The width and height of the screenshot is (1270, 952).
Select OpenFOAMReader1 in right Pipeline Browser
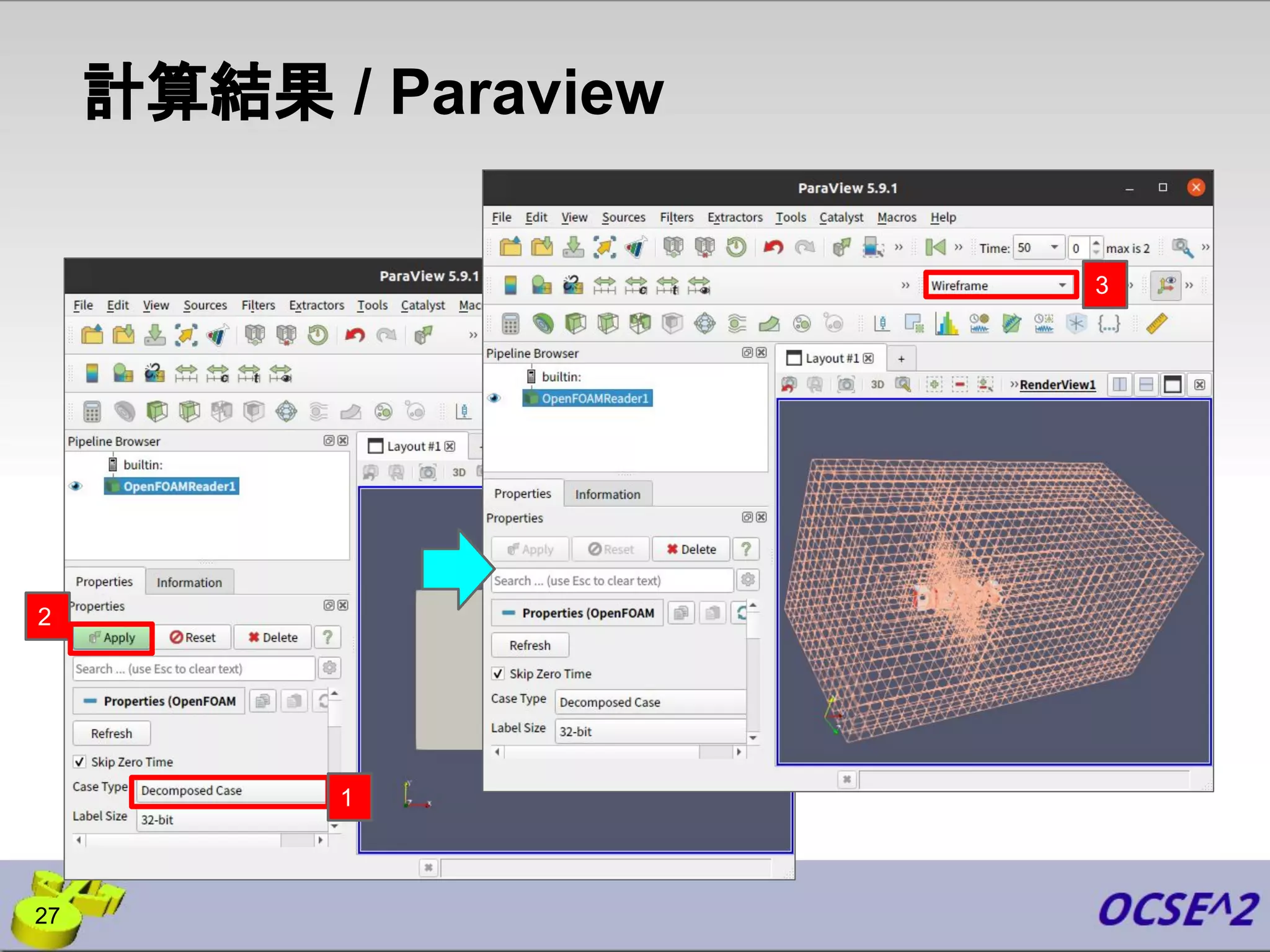[588, 398]
